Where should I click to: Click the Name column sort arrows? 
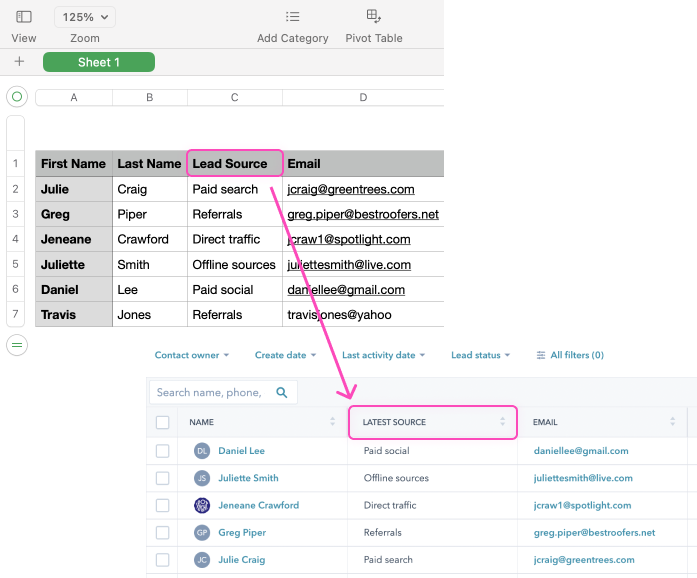[x=332, y=422]
